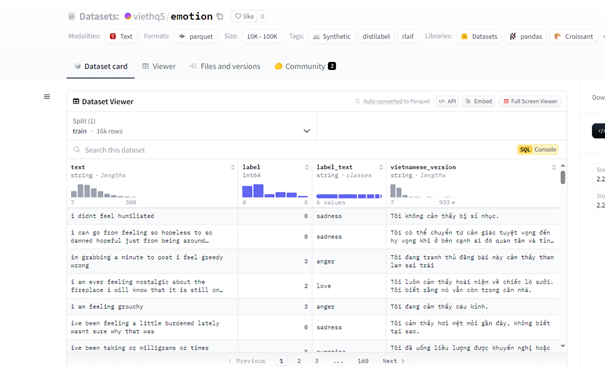Click the search magnifier icon
This screenshot has width=605, height=368.
click(x=77, y=150)
